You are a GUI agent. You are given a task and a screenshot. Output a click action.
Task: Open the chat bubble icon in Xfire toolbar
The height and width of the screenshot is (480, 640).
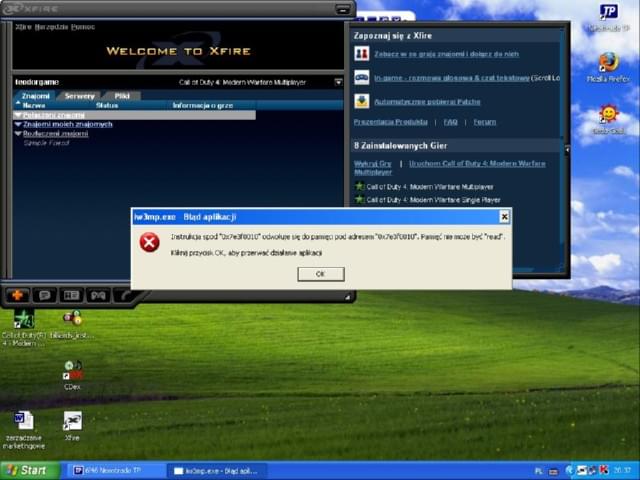44,295
